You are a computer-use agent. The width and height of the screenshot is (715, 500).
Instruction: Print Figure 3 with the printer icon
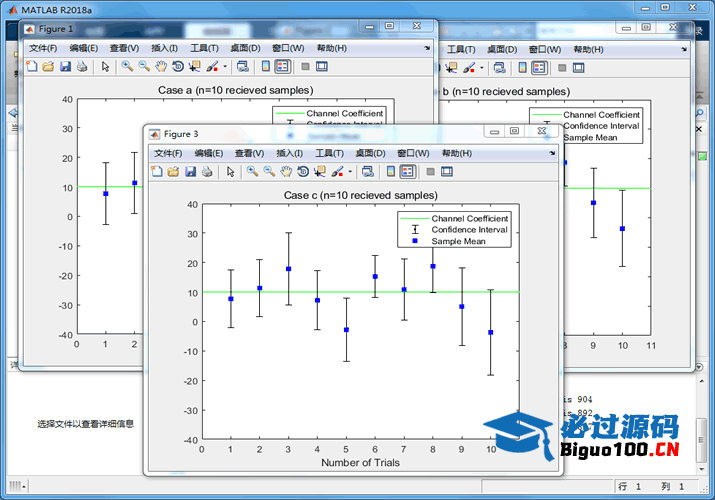[x=206, y=172]
